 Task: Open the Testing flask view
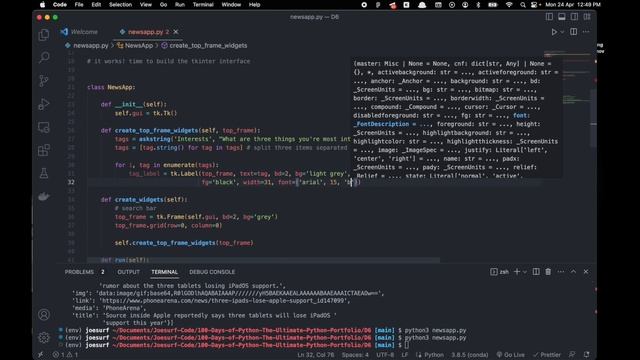pyautogui.click(x=44, y=173)
